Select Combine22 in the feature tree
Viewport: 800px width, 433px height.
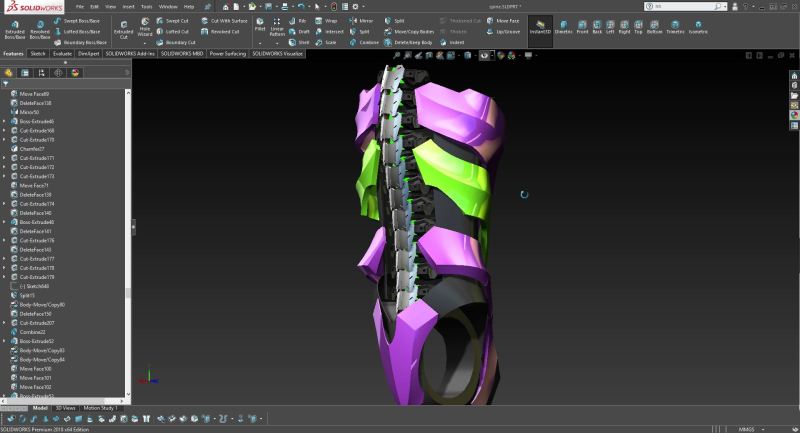32,332
